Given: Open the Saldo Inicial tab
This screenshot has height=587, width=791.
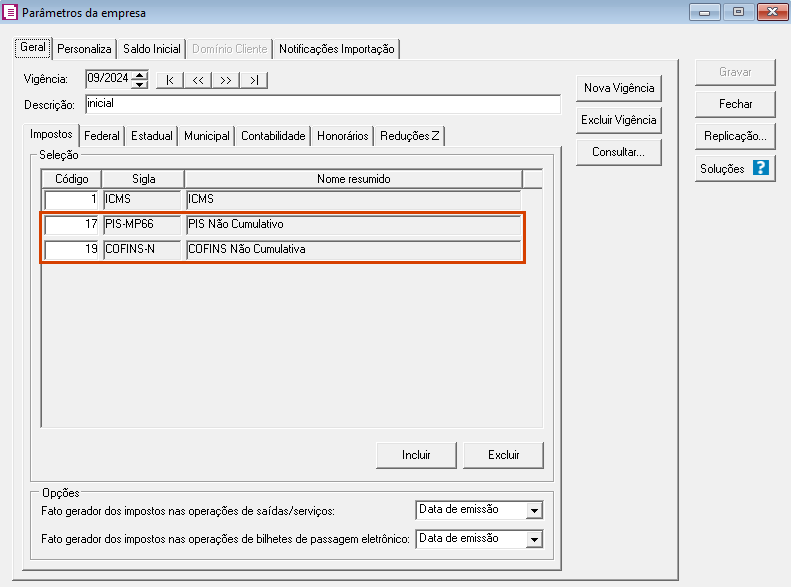Looking at the screenshot, I should coord(152,49).
